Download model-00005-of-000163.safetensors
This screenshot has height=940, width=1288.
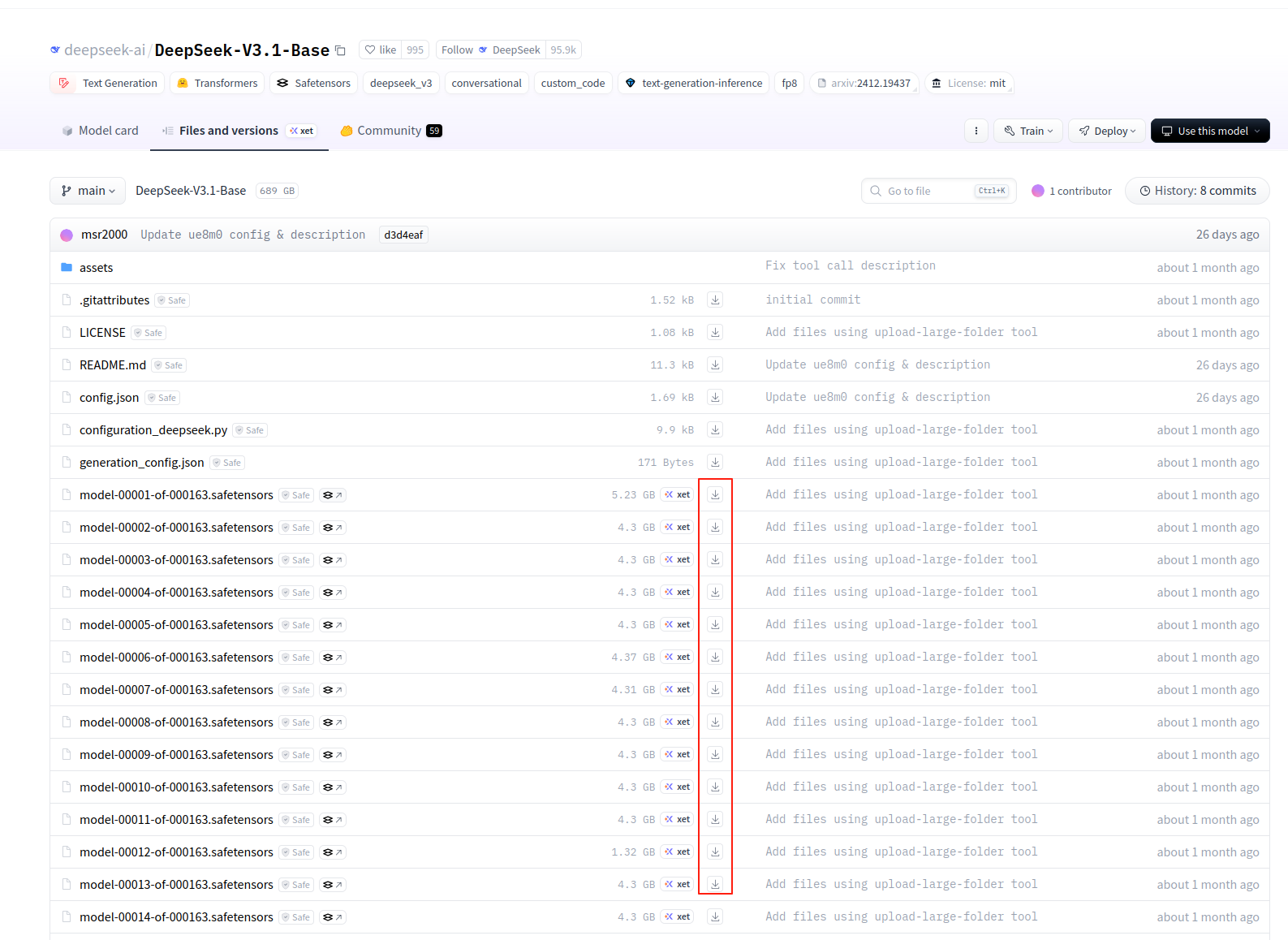[x=715, y=624]
